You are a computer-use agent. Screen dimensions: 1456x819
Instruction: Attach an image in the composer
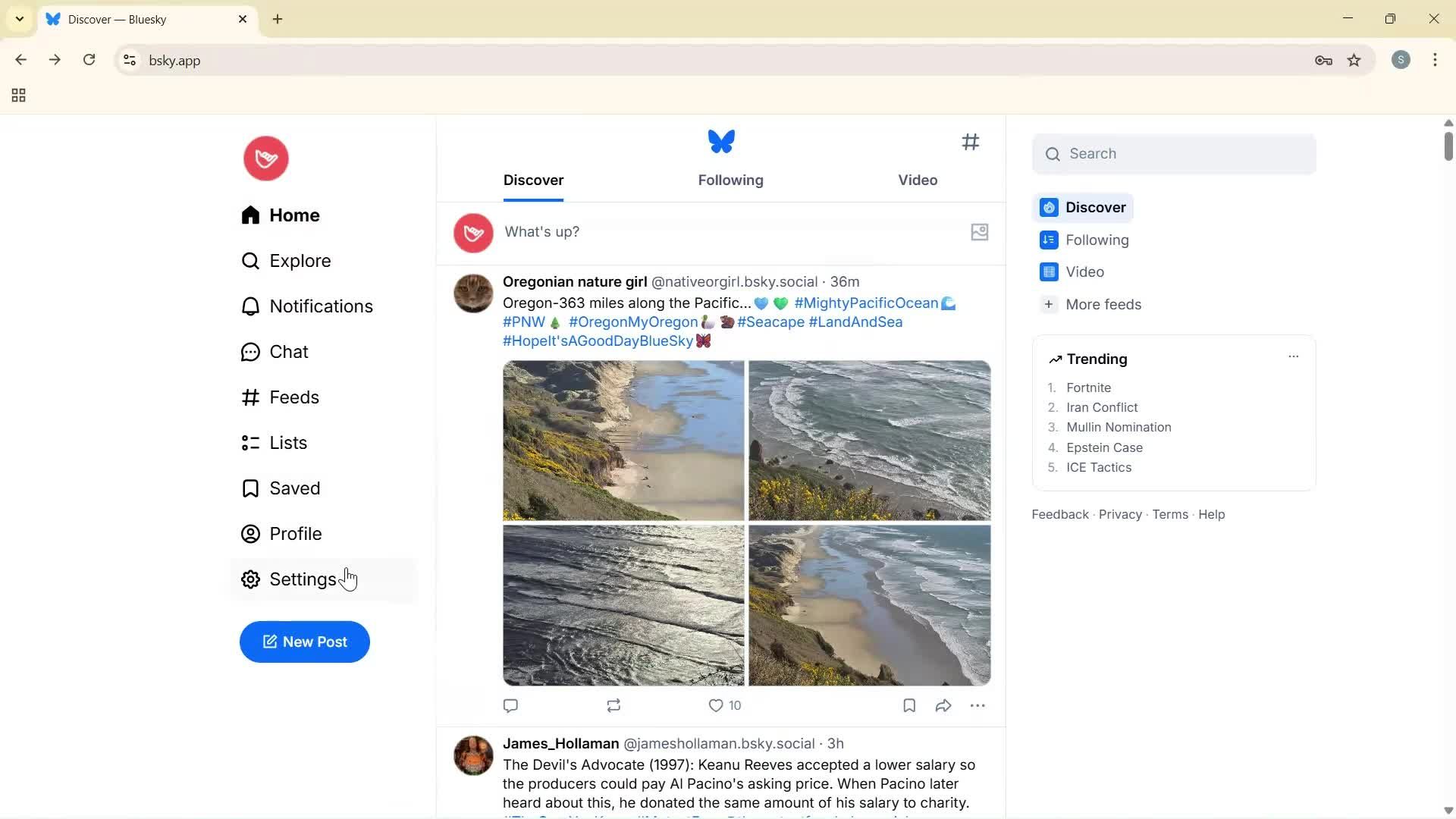click(979, 232)
